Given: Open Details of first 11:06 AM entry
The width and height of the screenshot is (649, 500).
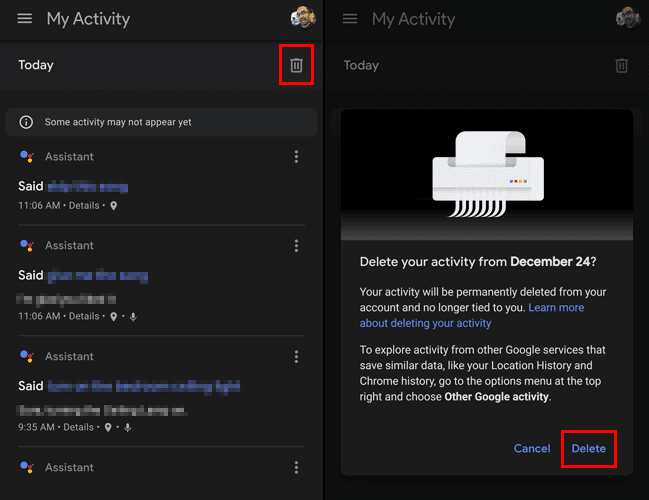Looking at the screenshot, I should 84,205.
